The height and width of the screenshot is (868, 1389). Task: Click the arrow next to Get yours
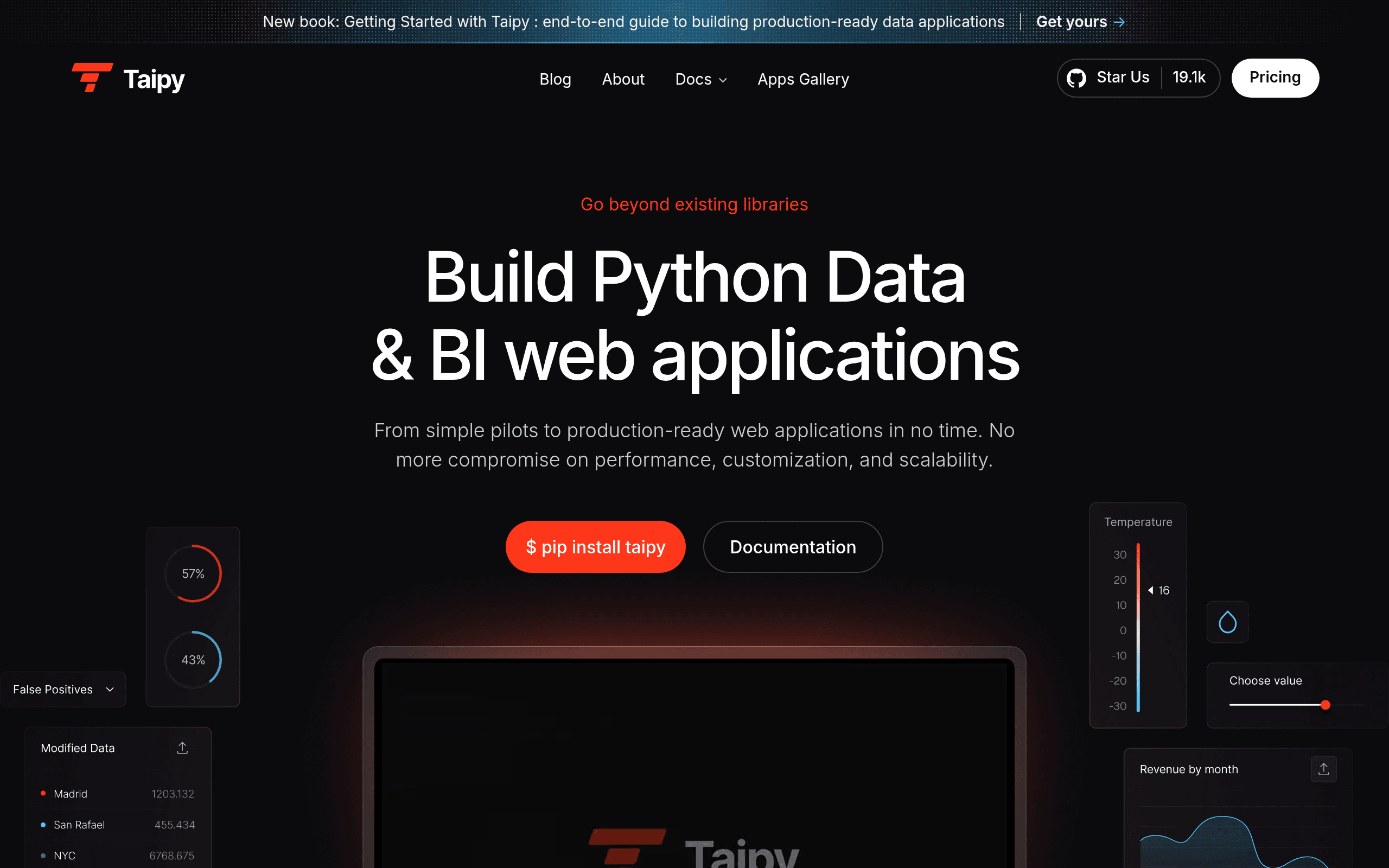point(1119,22)
